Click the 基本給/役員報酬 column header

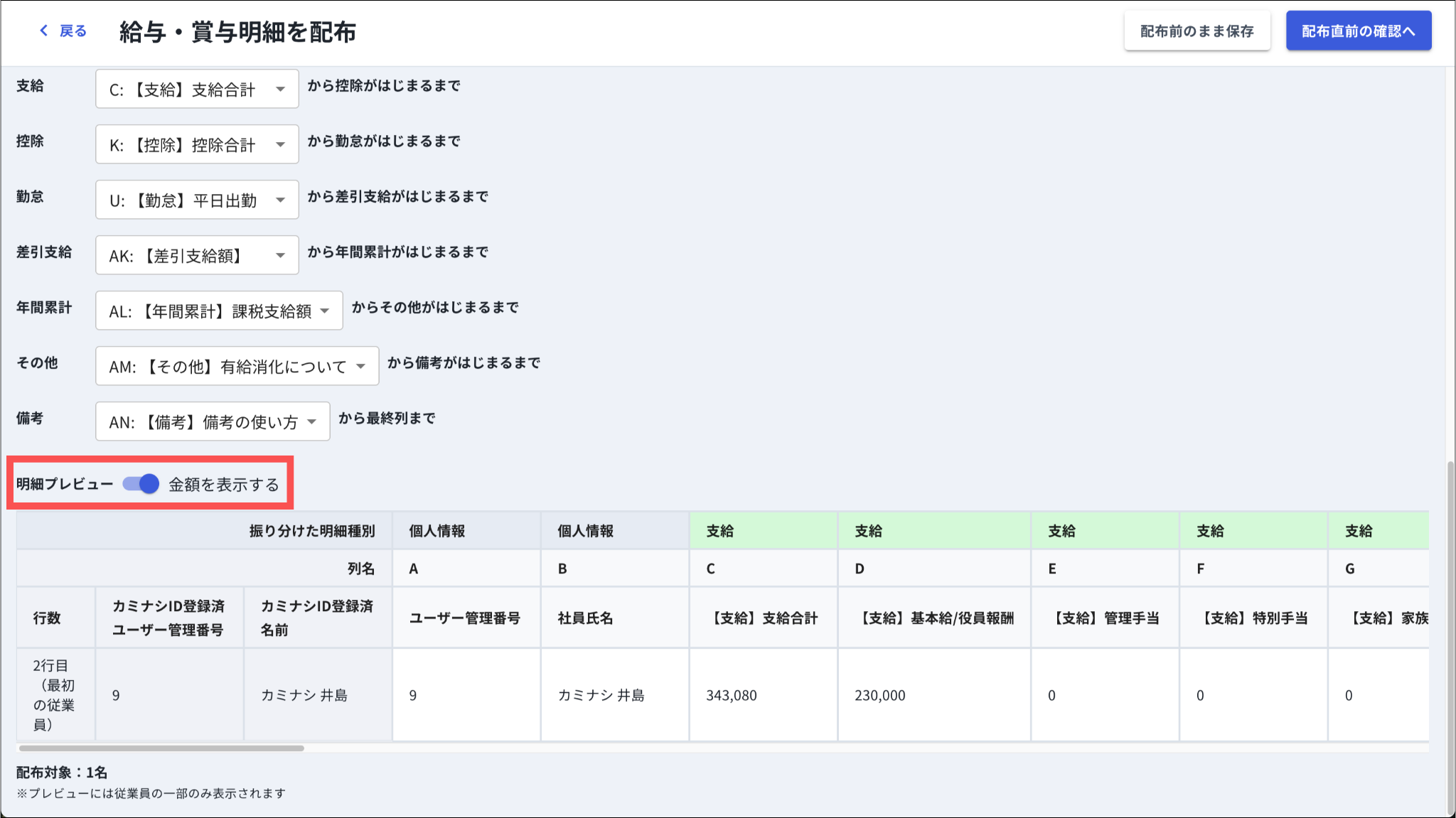[x=936, y=618]
